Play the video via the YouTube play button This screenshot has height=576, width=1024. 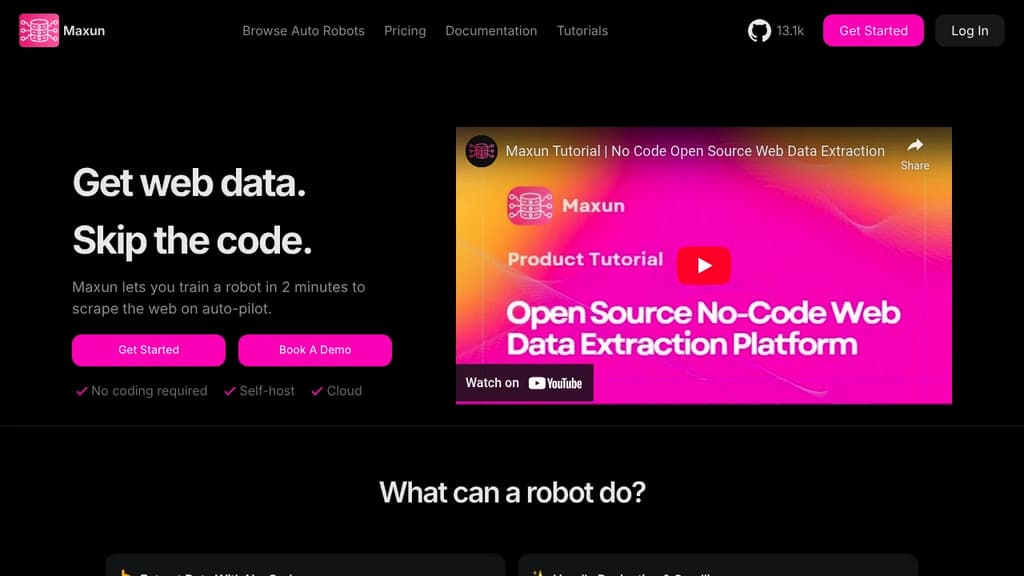pyautogui.click(x=704, y=265)
